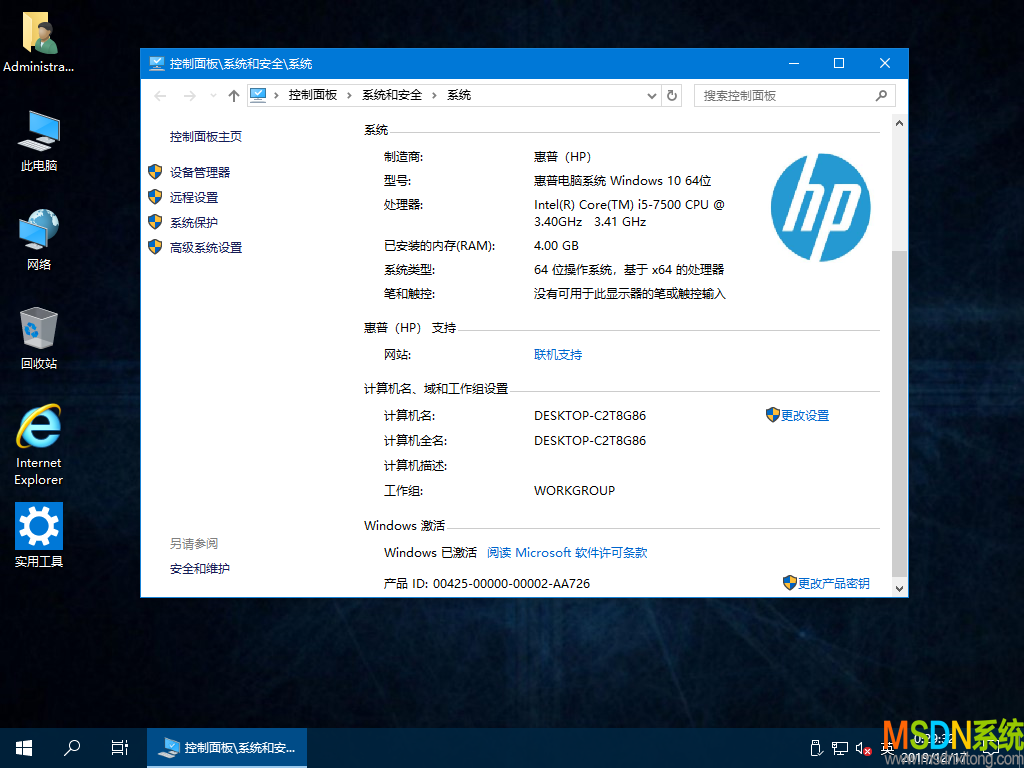1024x768 pixels.
Task: Open recent pages dropdown beside forward arrow
Action: pyautogui.click(x=212, y=95)
